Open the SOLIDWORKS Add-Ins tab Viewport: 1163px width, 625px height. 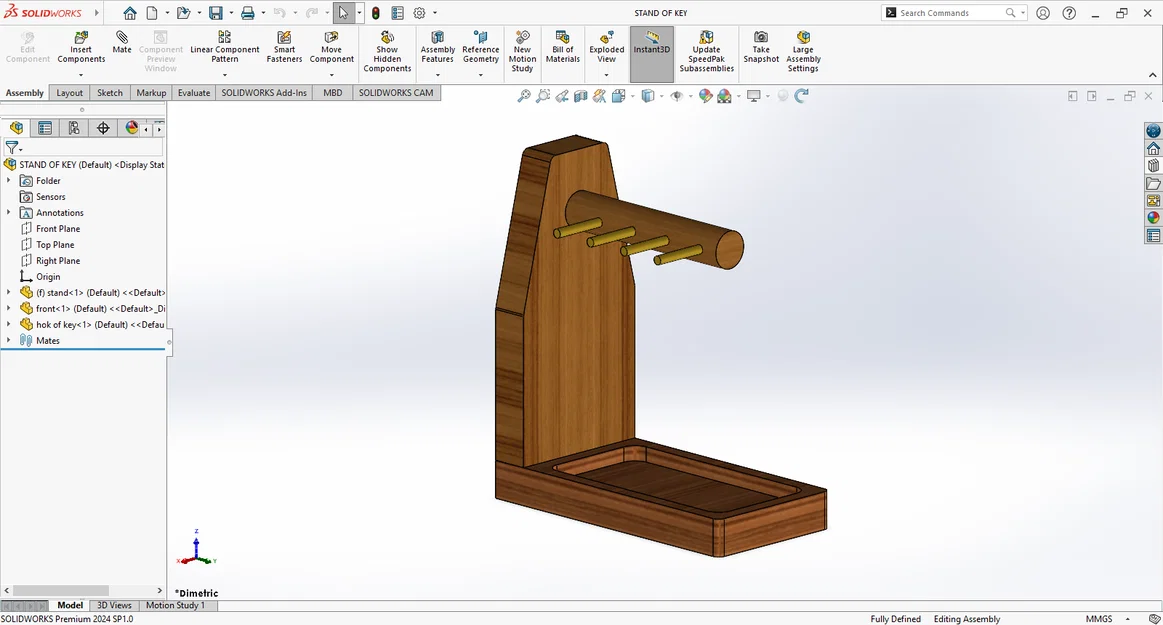(264, 93)
